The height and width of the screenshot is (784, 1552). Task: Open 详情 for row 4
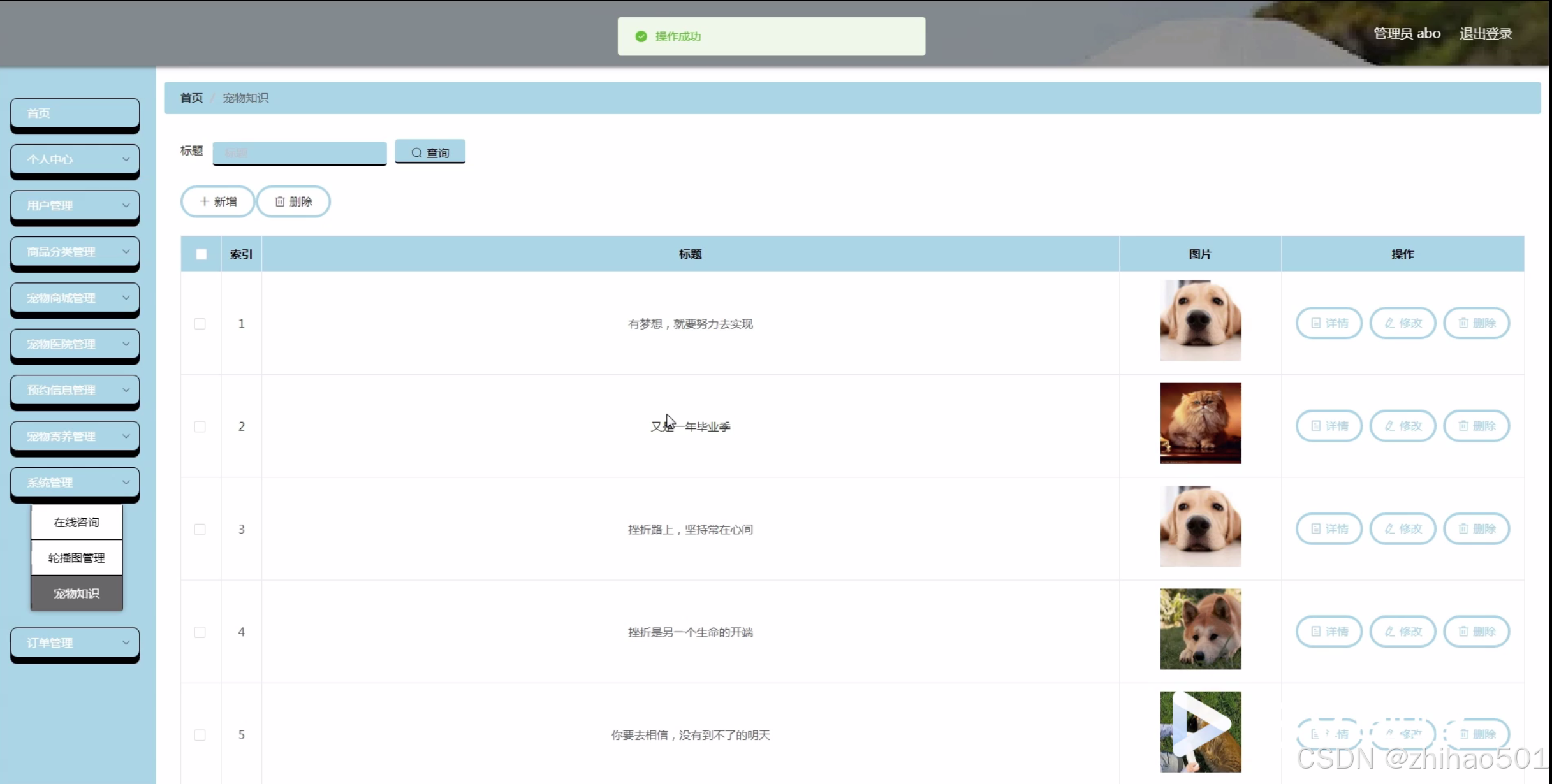(1329, 632)
